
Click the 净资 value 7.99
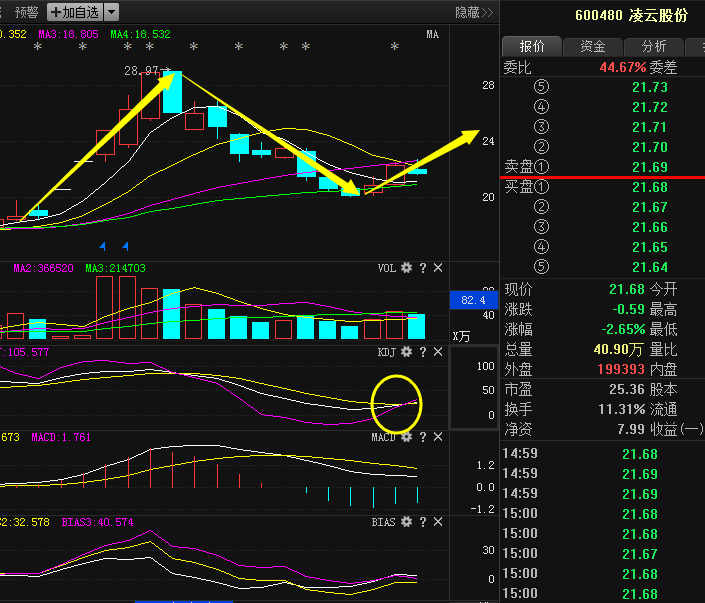point(631,429)
